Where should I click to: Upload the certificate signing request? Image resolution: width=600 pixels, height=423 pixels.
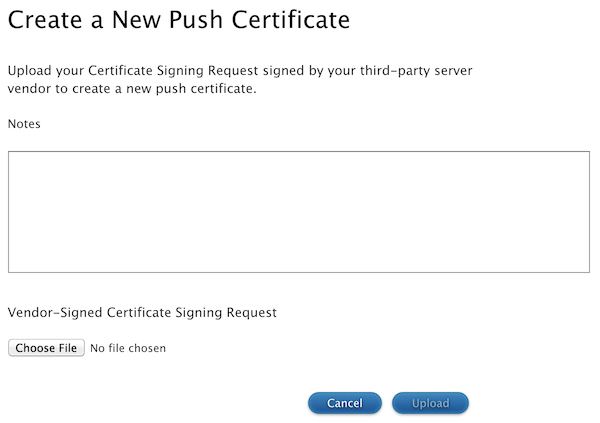(x=430, y=403)
